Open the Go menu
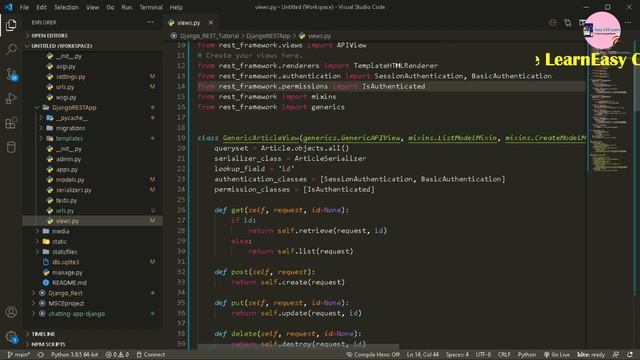 click(x=110, y=7)
